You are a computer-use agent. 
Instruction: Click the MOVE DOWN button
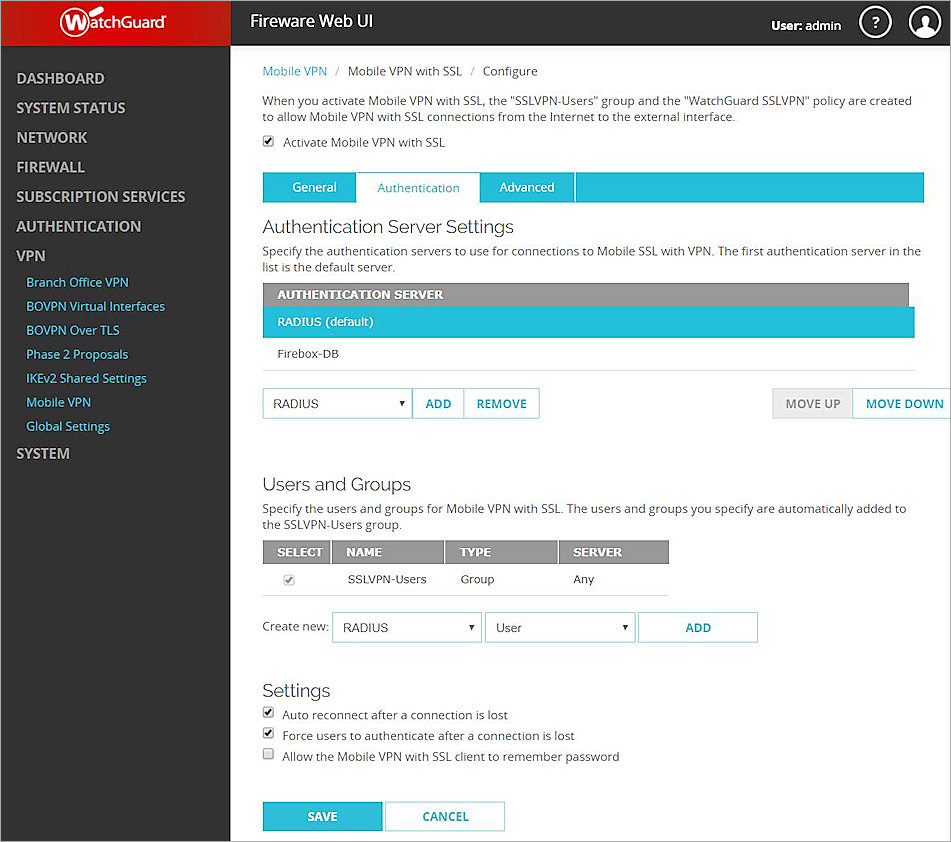(x=901, y=403)
